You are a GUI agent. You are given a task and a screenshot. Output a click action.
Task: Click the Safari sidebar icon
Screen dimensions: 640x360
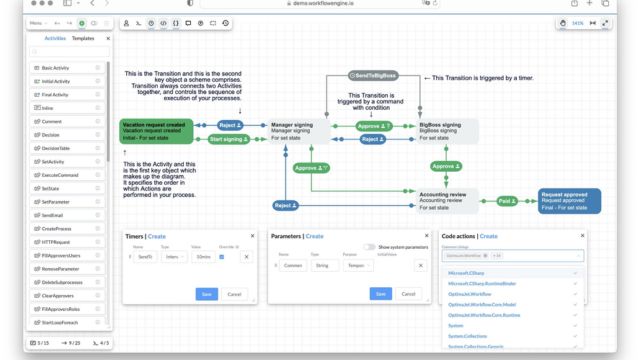(67, 3)
